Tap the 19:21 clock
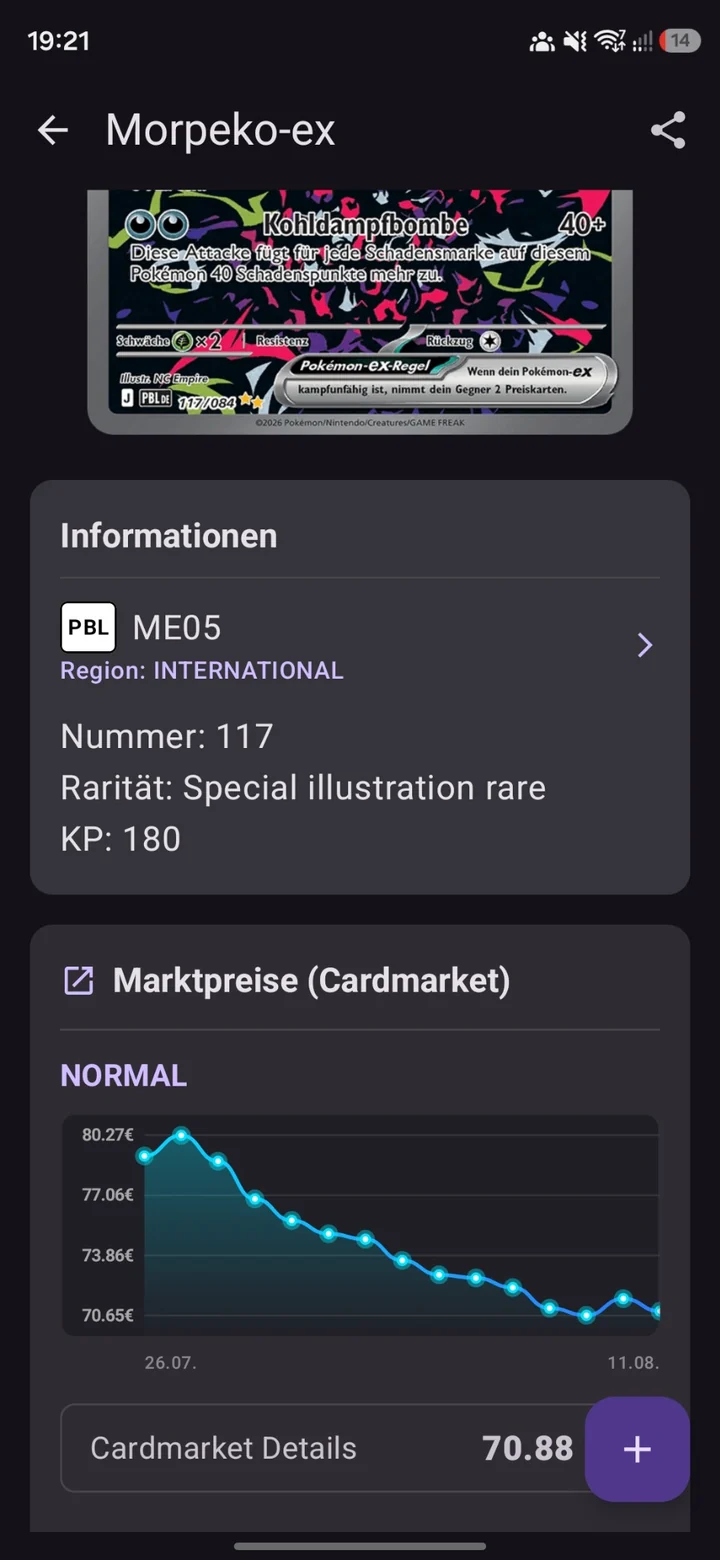The height and width of the screenshot is (1560, 720). pyautogui.click(x=58, y=41)
